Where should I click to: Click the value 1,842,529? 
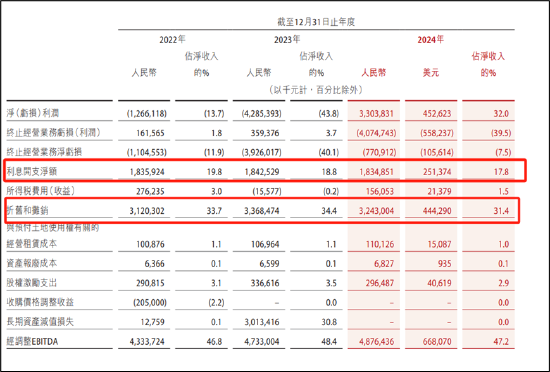(262, 172)
